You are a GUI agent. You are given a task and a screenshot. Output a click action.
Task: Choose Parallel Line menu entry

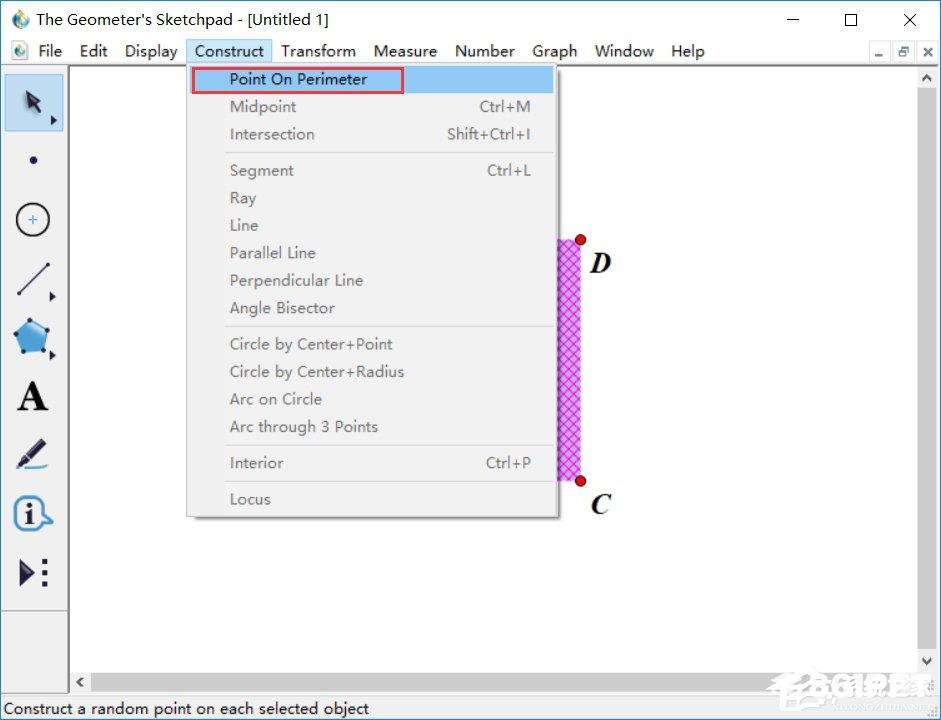click(x=372, y=253)
